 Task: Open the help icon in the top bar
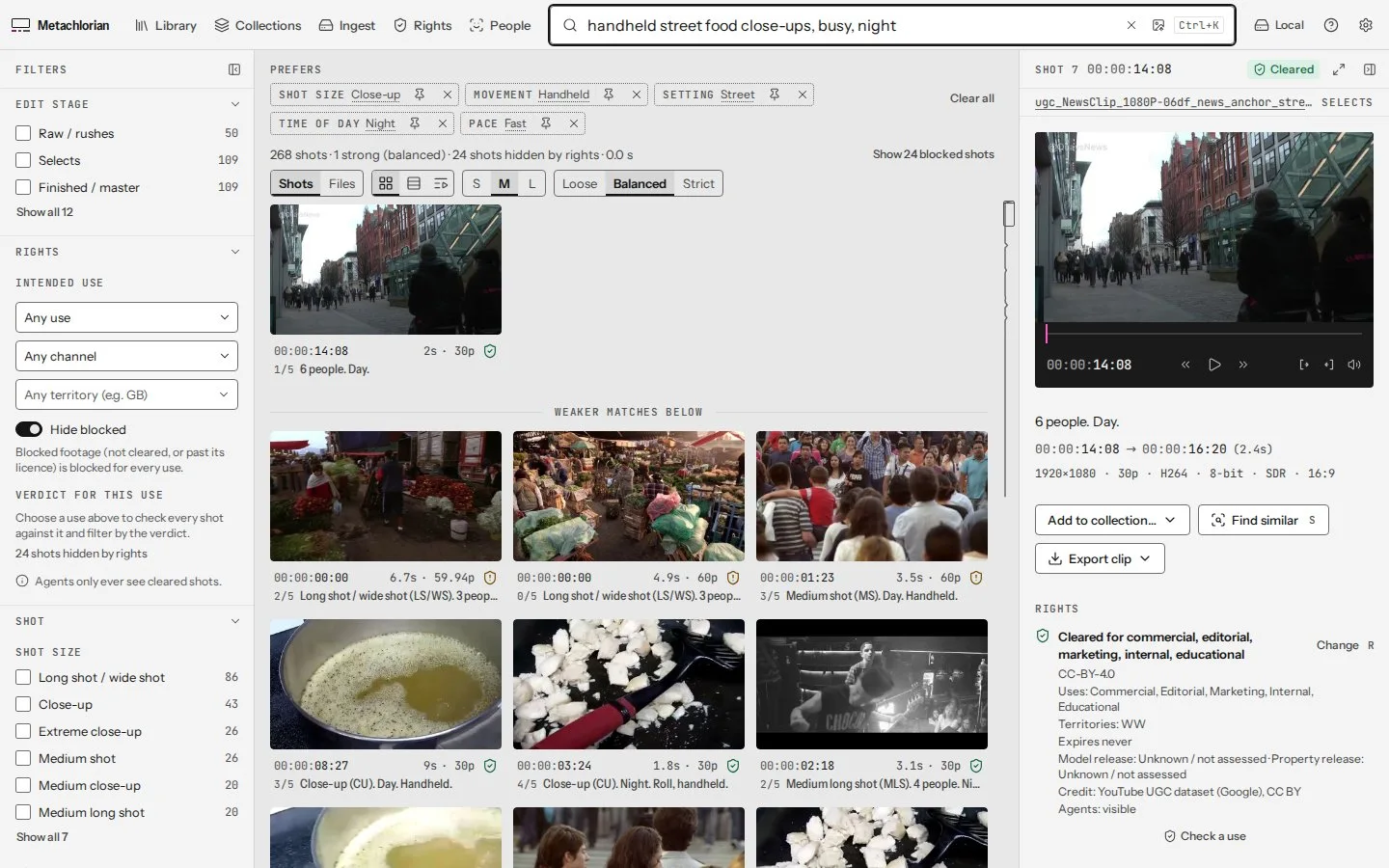coord(1331,25)
